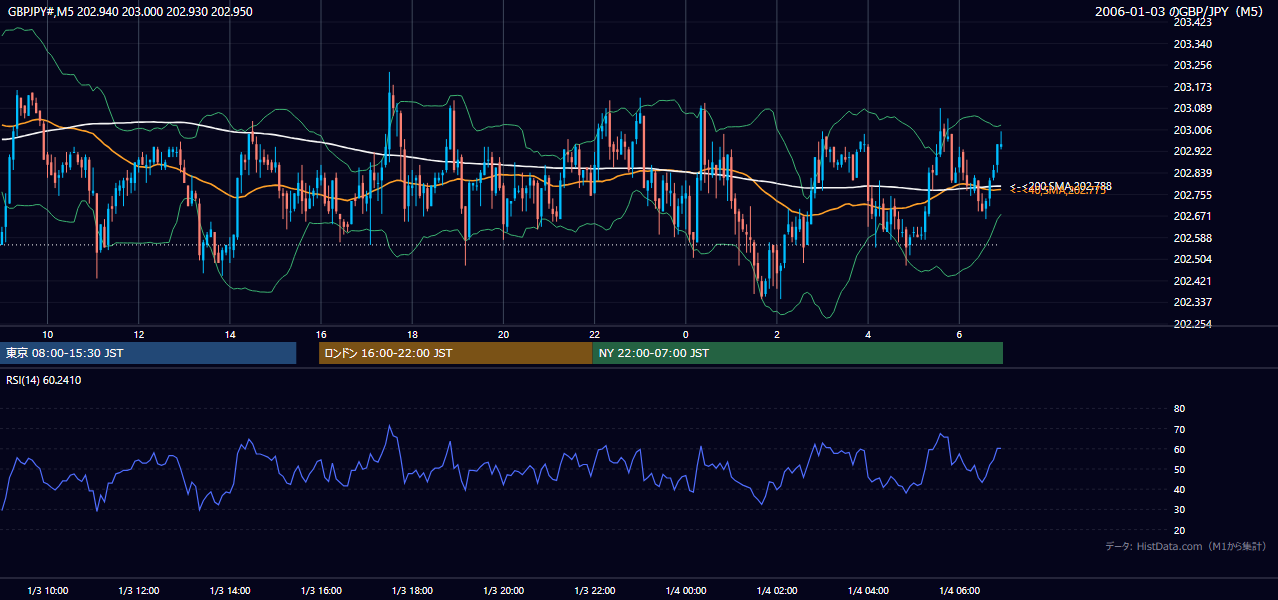
Task: Click price axis label 202.839
Action: coord(1193,173)
